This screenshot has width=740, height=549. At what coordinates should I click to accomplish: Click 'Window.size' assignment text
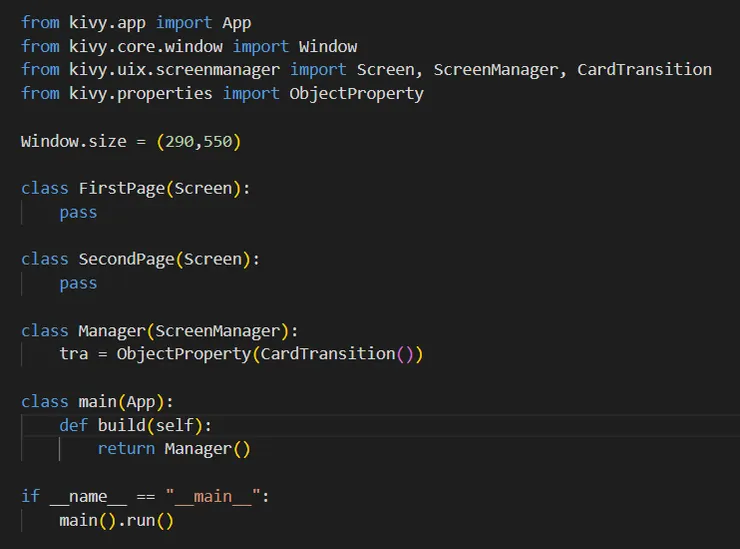point(74,141)
